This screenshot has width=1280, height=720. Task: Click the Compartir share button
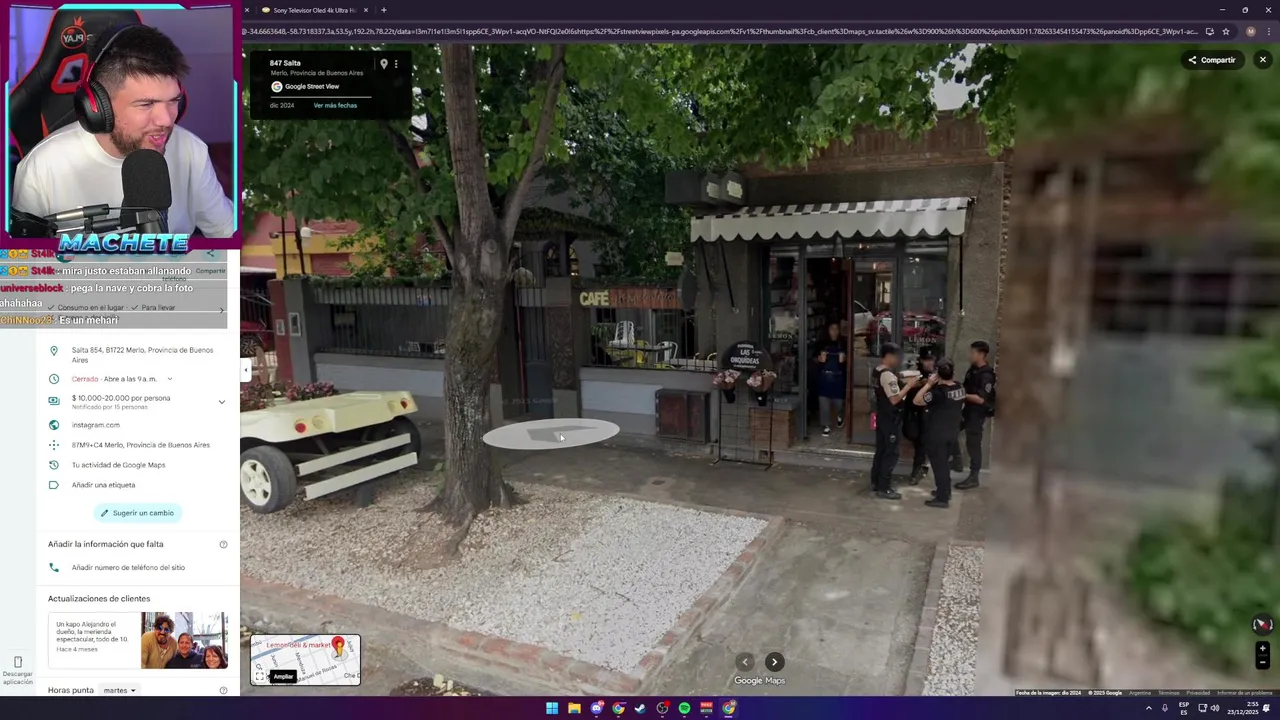(1211, 60)
